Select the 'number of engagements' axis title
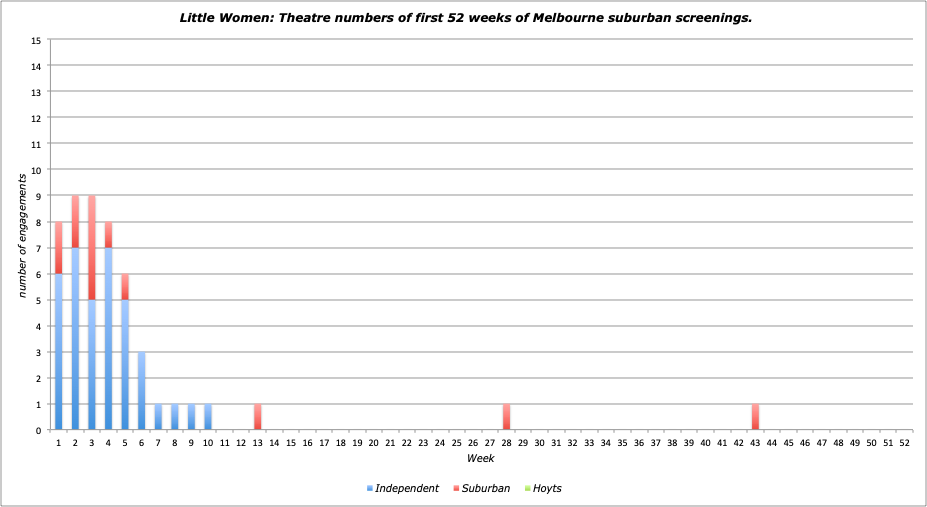This screenshot has width=927, height=507. point(21,235)
